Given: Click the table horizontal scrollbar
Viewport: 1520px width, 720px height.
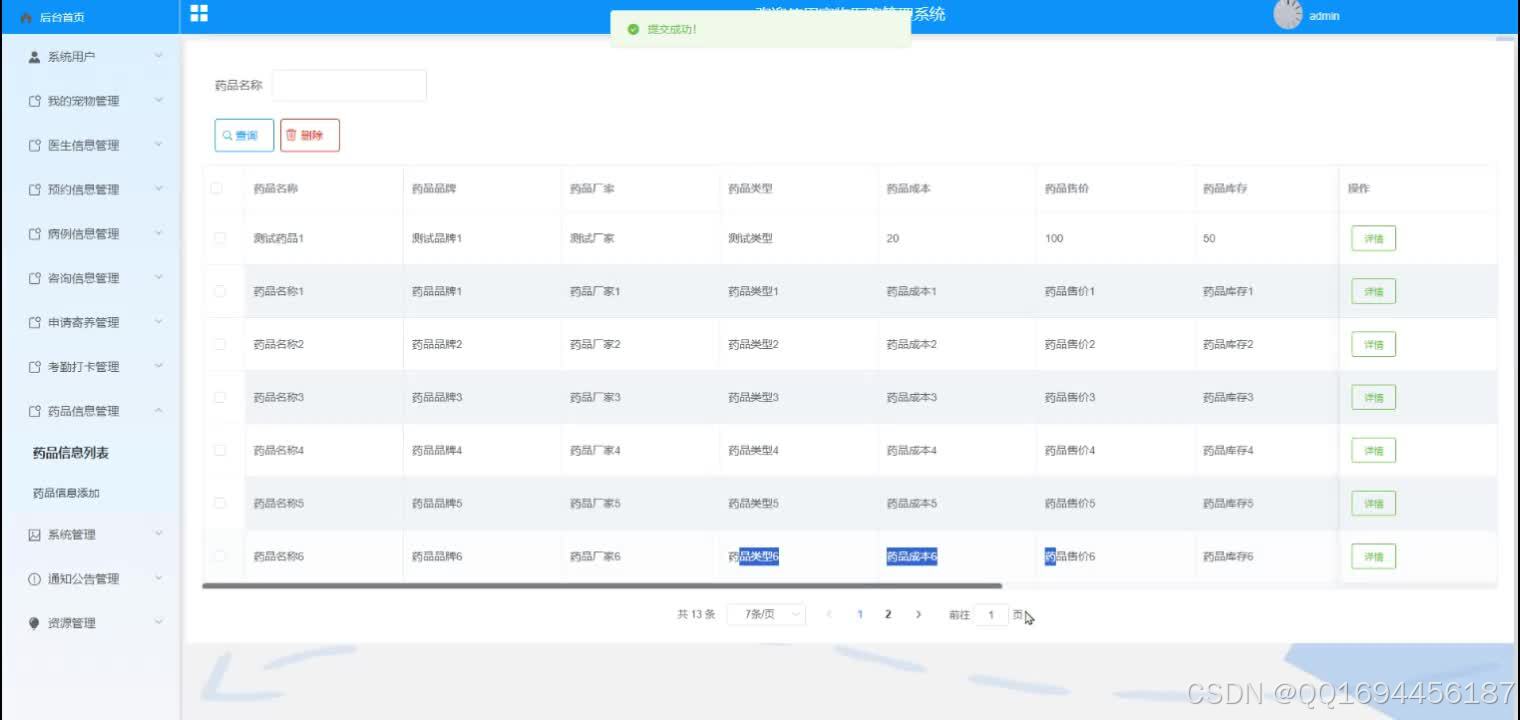Looking at the screenshot, I should tap(602, 586).
